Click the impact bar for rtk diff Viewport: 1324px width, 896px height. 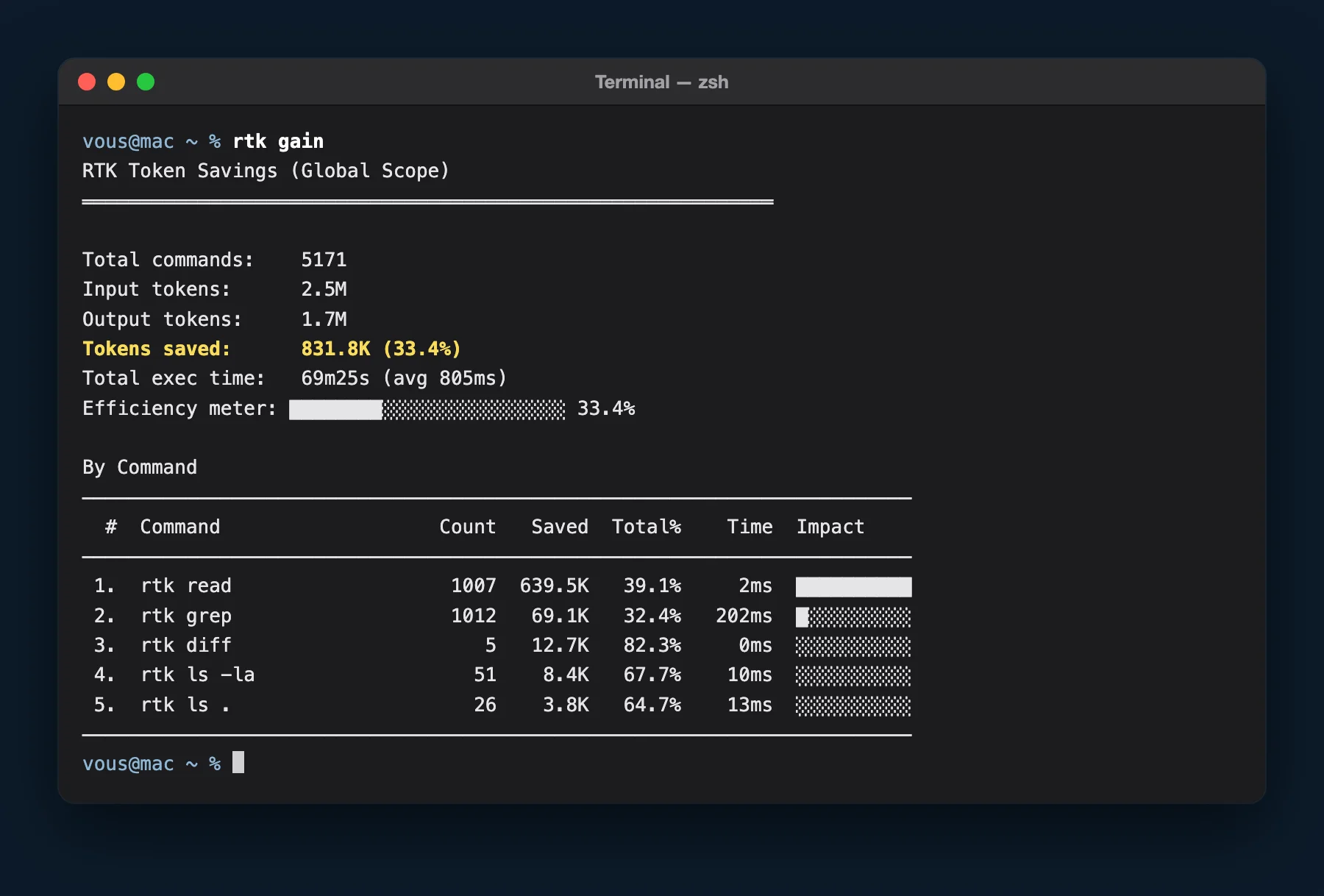point(853,647)
